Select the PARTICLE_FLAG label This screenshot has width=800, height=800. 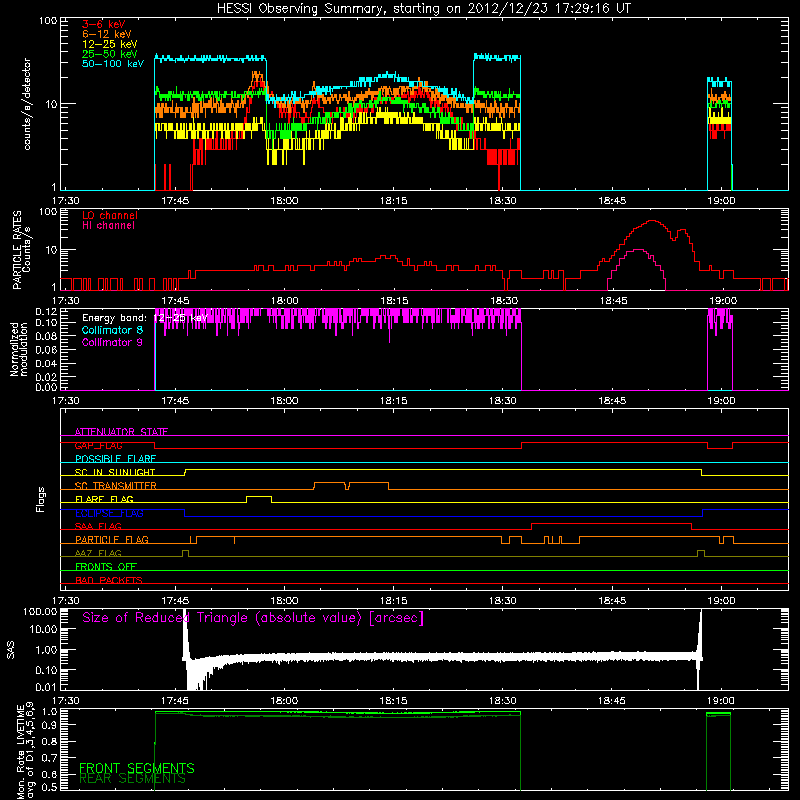tap(112, 540)
